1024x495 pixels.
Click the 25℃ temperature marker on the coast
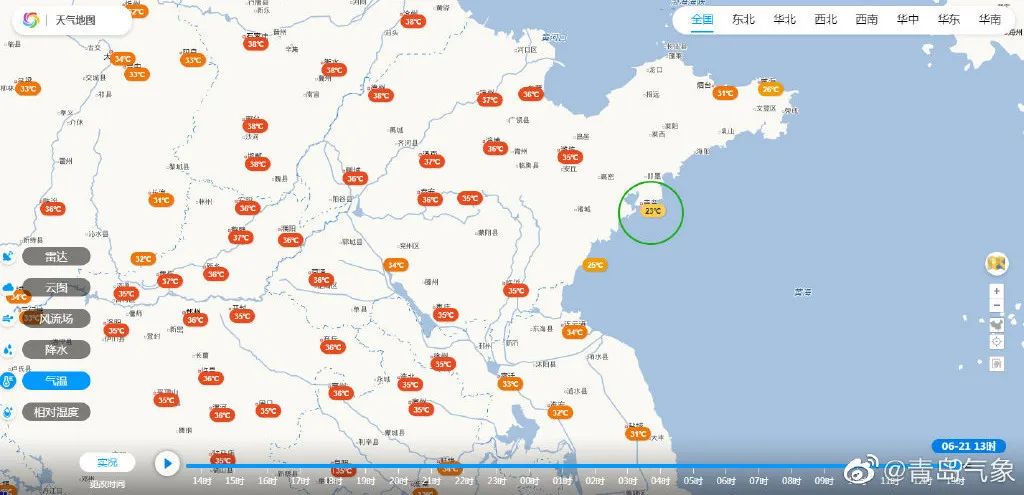[x=595, y=265]
